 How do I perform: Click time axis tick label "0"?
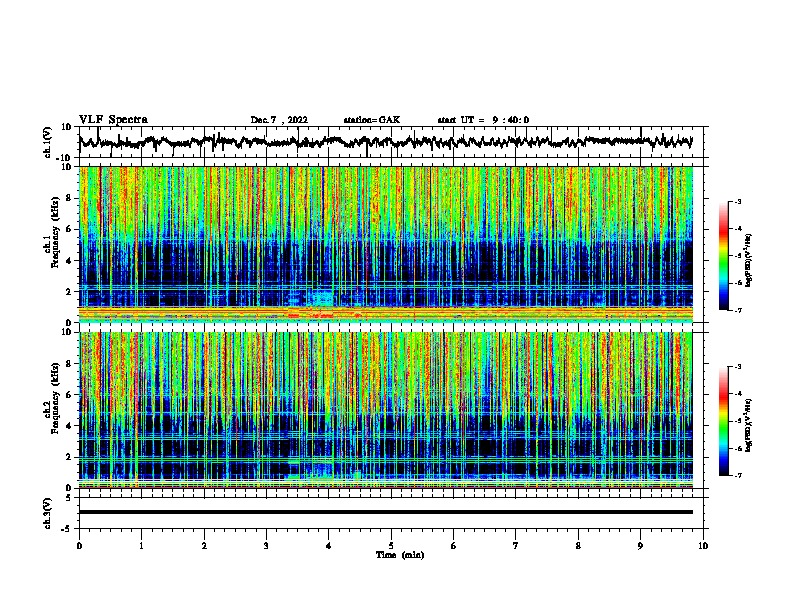79,546
